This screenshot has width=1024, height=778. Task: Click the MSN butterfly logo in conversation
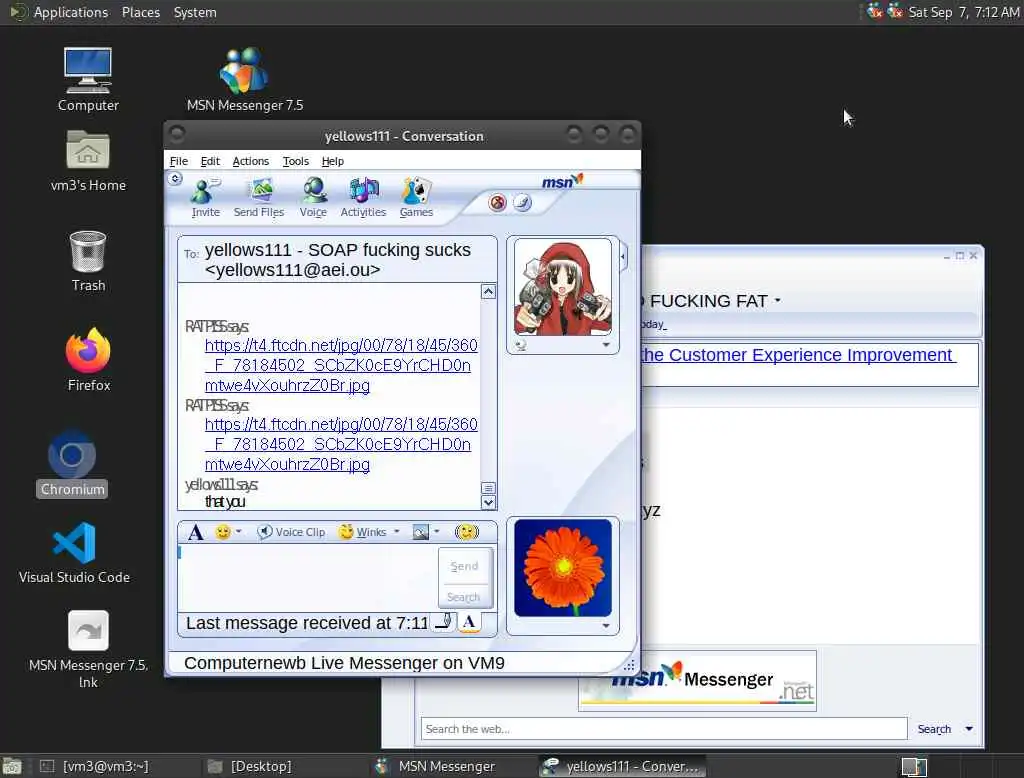562,181
